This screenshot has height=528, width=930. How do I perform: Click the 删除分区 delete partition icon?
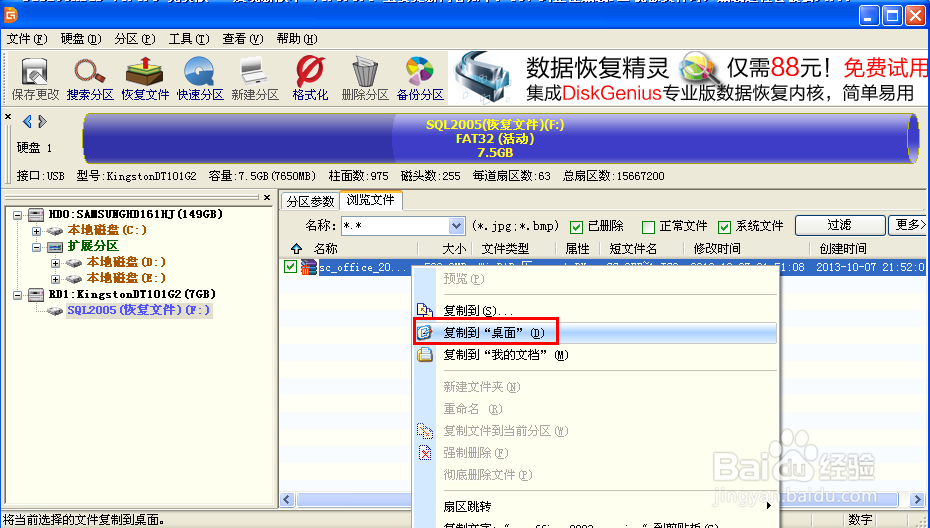(x=365, y=78)
